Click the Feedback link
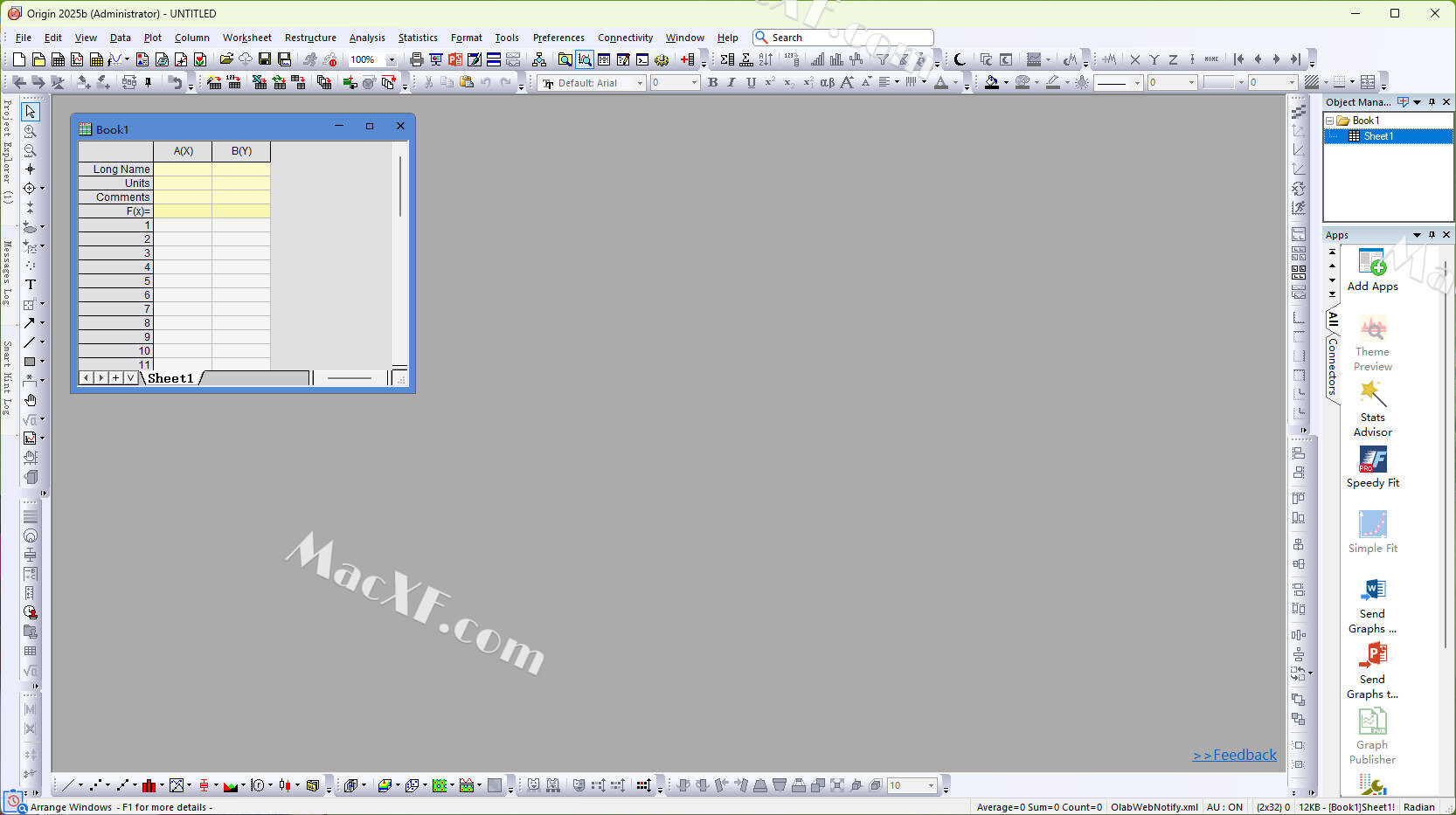The width and height of the screenshot is (1456, 815). [1235, 755]
